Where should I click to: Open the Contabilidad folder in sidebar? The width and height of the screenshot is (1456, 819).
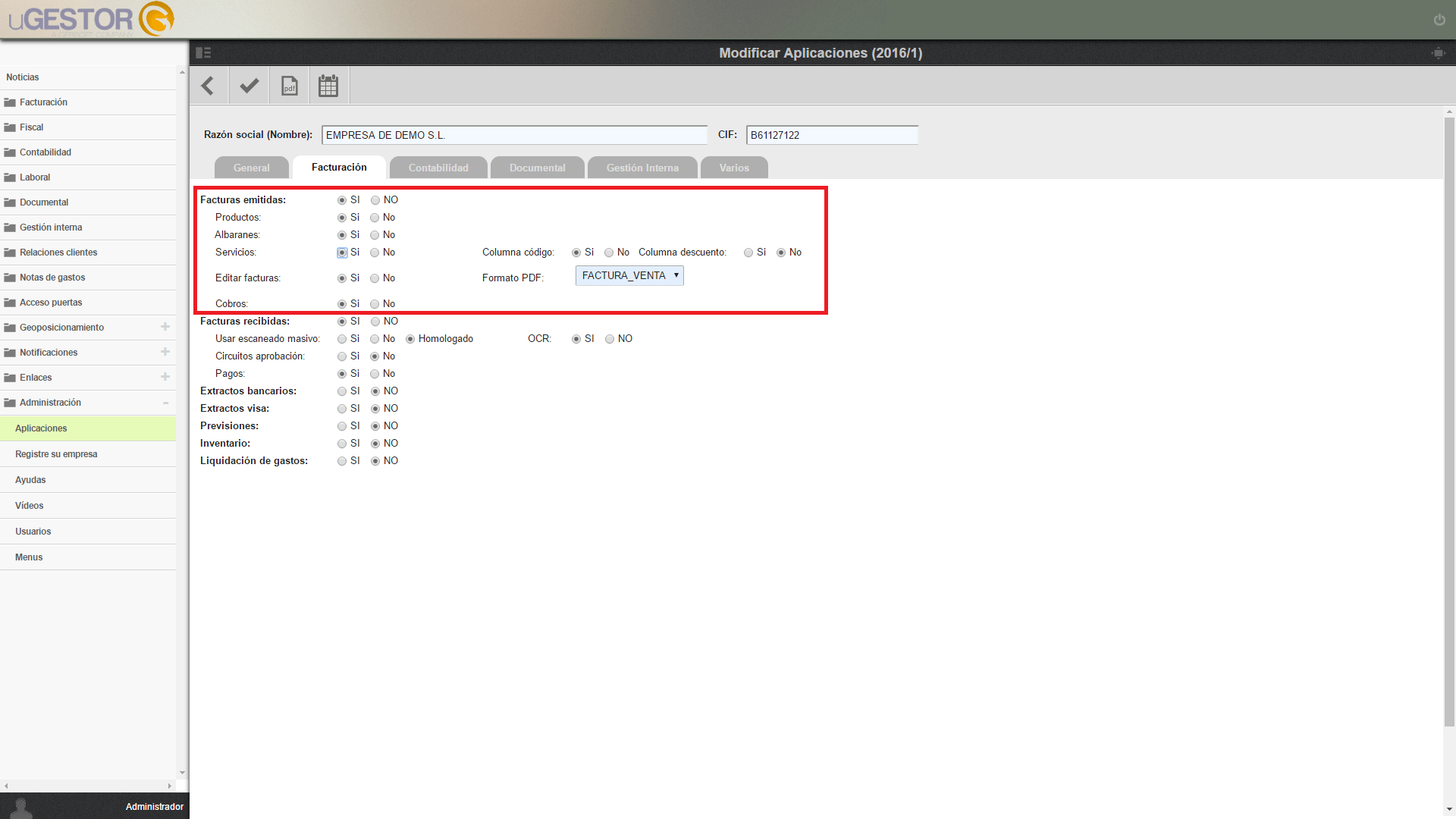(x=88, y=152)
